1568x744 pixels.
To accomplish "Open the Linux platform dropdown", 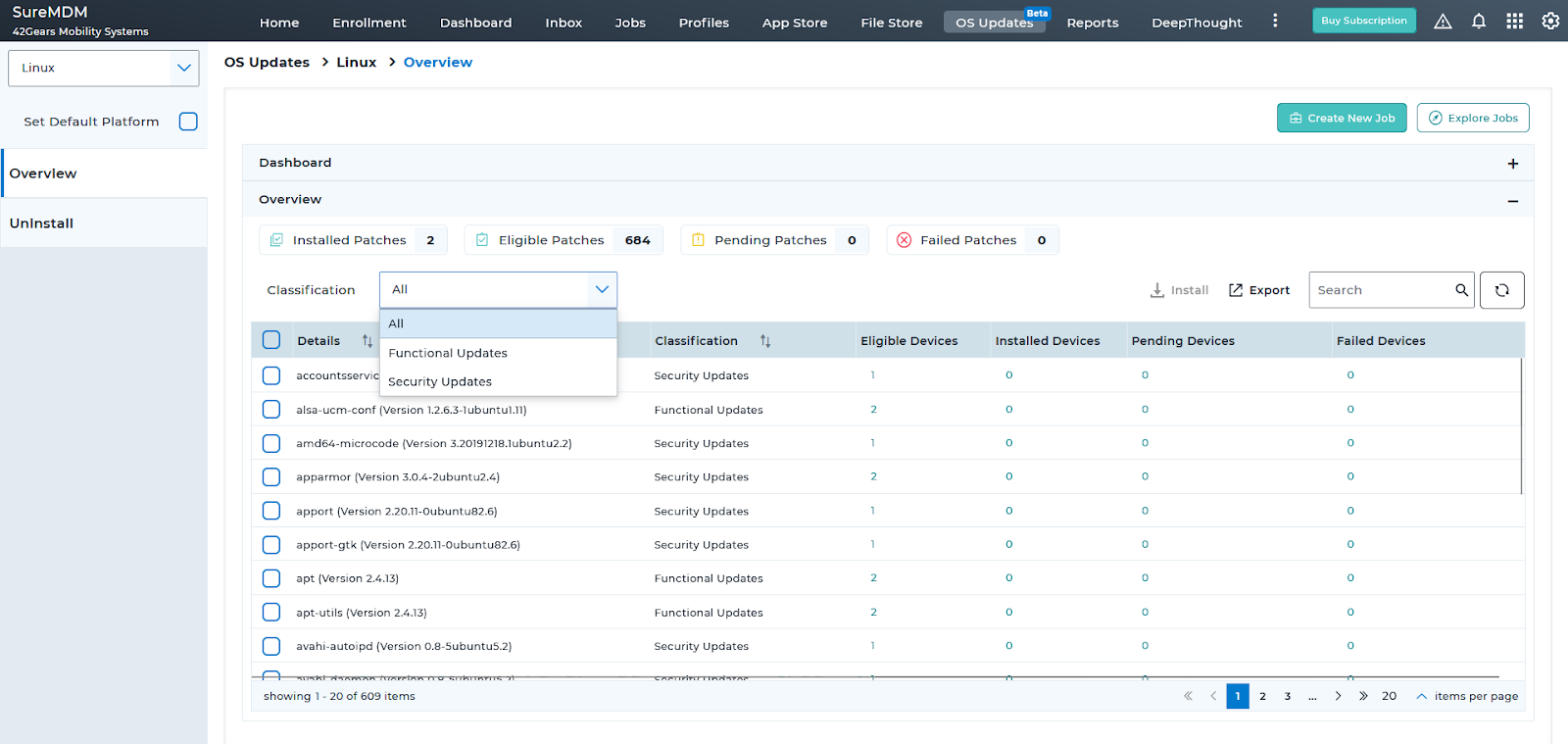I will pyautogui.click(x=103, y=69).
